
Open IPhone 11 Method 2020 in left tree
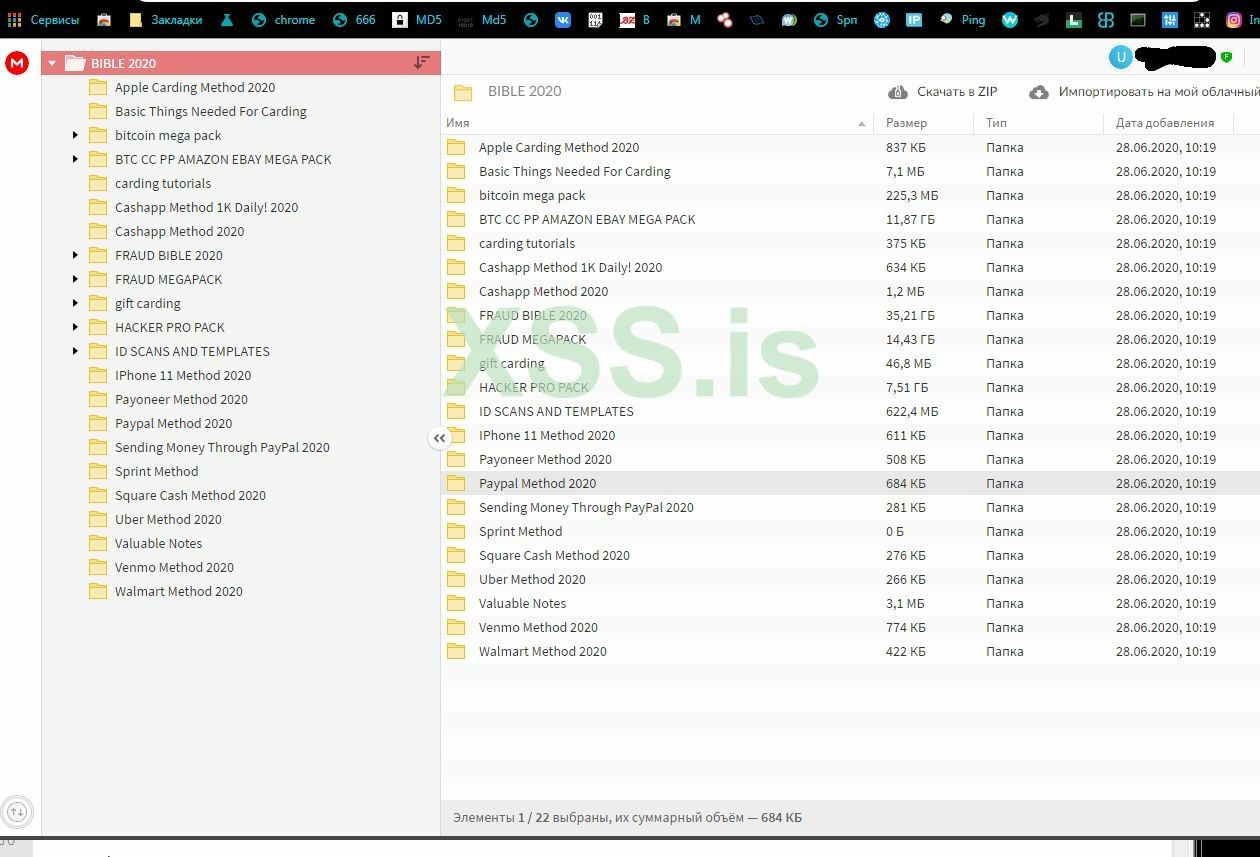point(183,375)
